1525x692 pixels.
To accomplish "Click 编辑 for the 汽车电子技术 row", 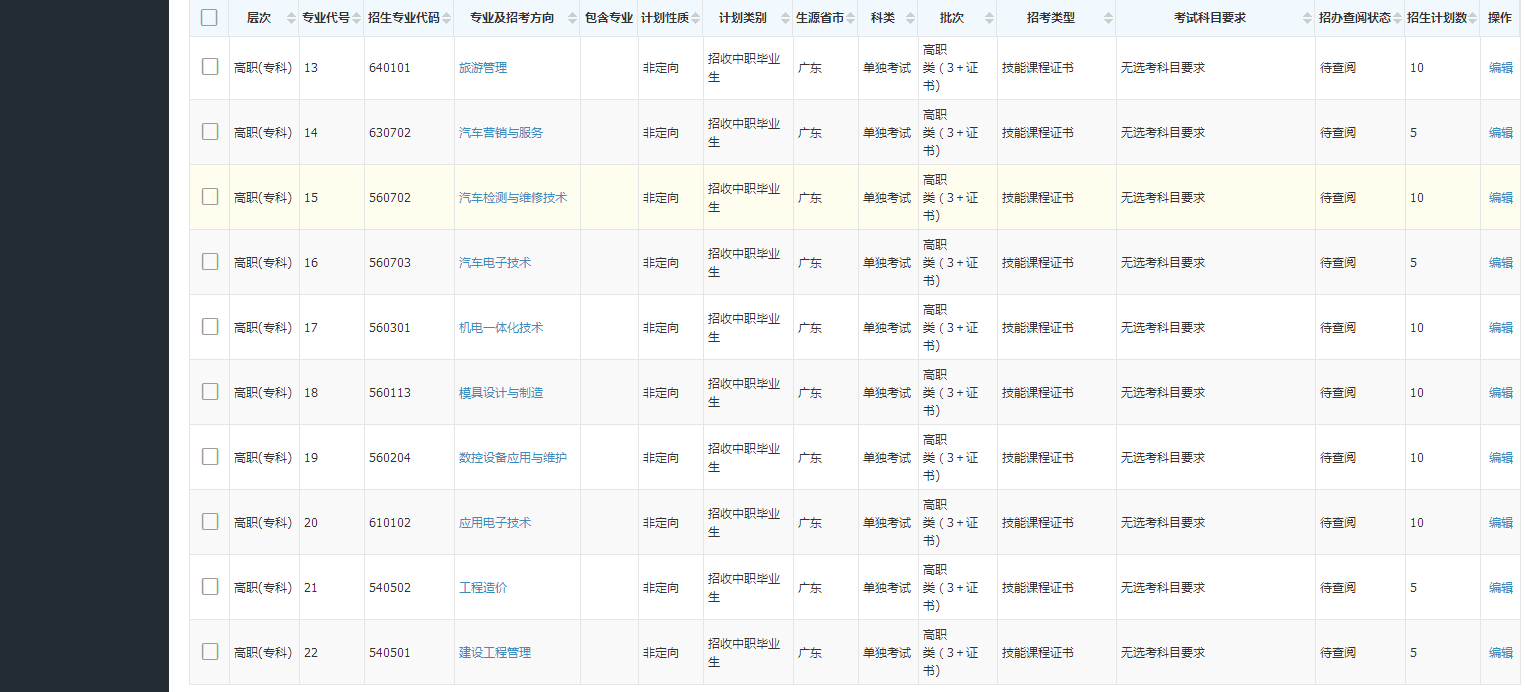I will point(1501,263).
